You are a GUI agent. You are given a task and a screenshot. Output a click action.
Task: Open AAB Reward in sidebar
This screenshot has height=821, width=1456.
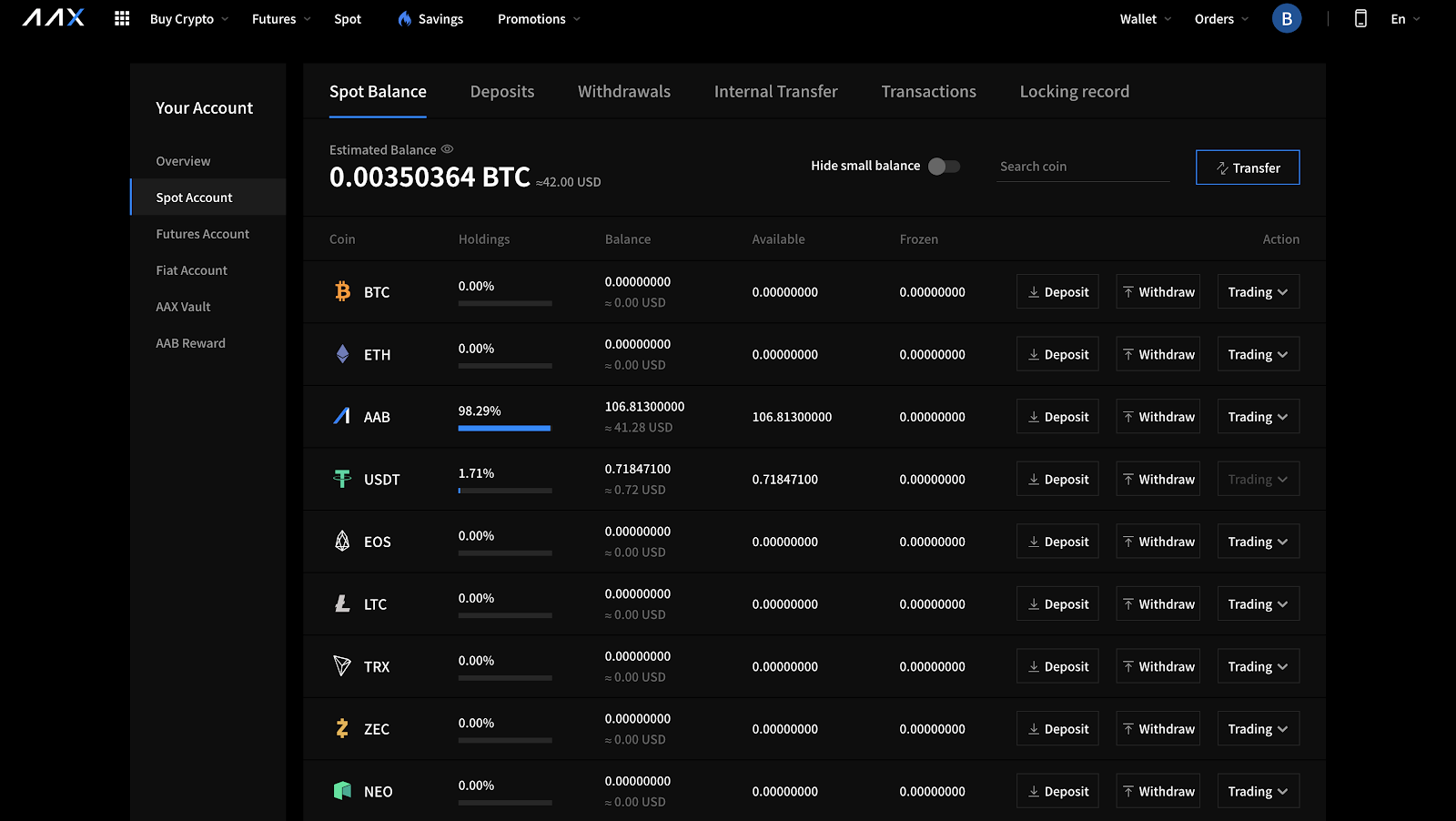[x=191, y=343]
